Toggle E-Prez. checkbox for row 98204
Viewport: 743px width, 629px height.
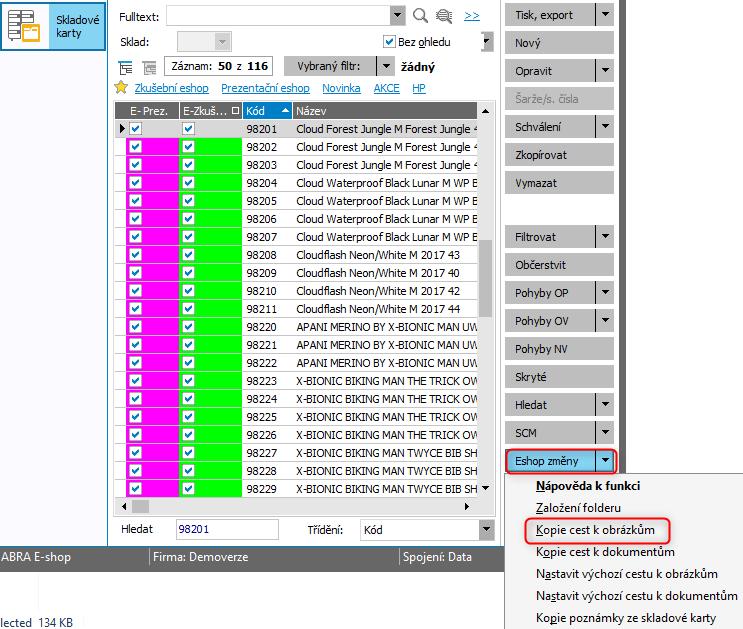136,182
